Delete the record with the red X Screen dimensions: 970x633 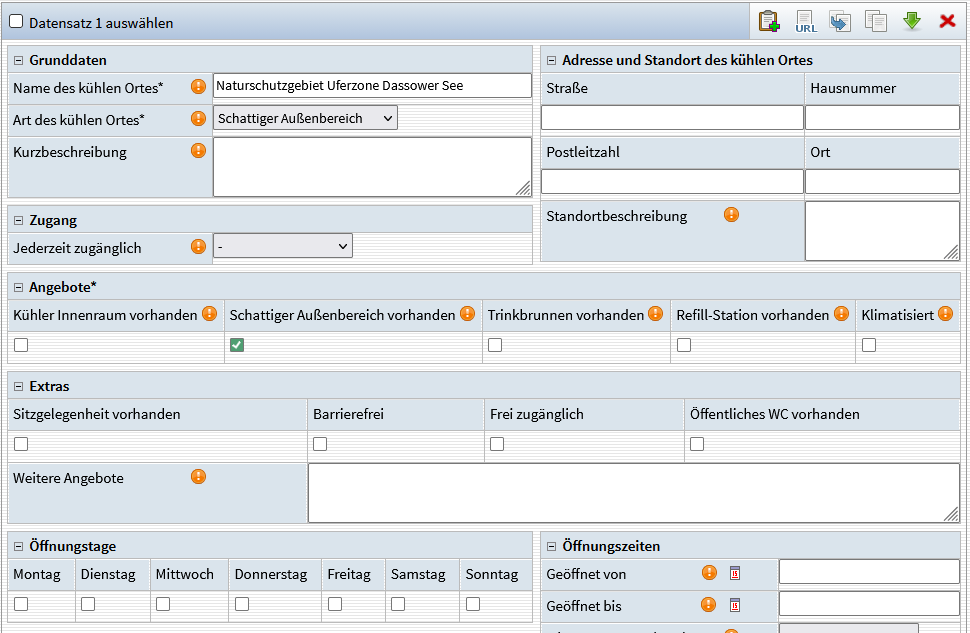coord(947,21)
